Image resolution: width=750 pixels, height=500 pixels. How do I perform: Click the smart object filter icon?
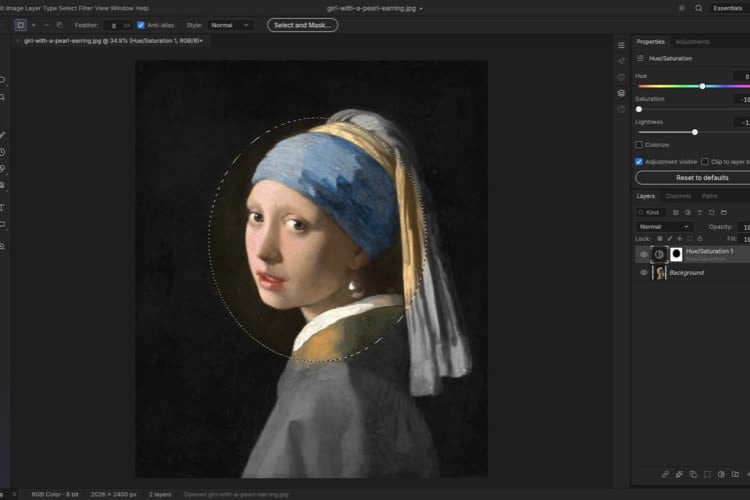tap(723, 212)
